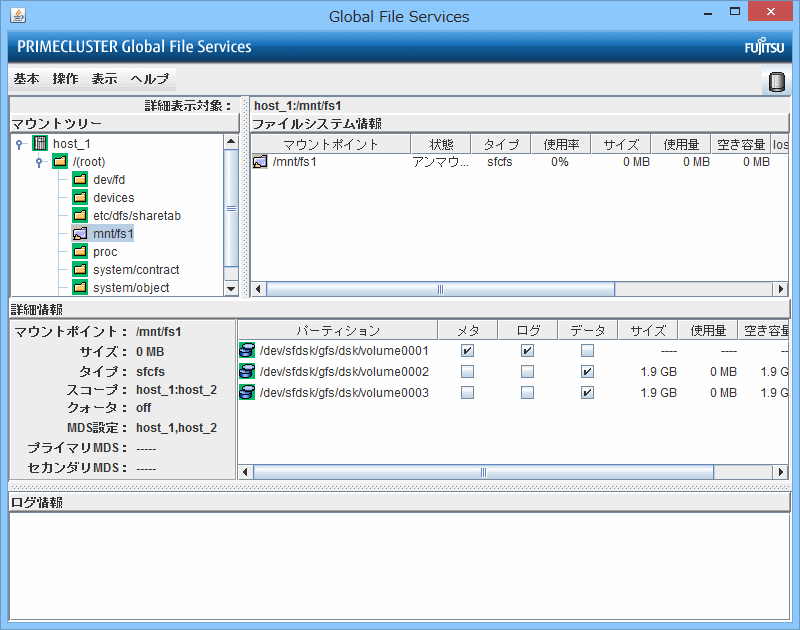The height and width of the screenshot is (630, 800).
Task: Sort by マウントポイント column header
Action: click(331, 144)
